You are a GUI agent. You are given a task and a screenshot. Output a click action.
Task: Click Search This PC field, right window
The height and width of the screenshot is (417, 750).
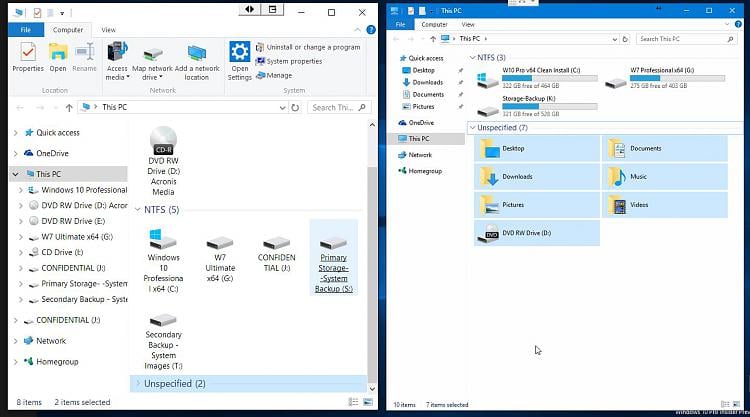click(x=686, y=39)
